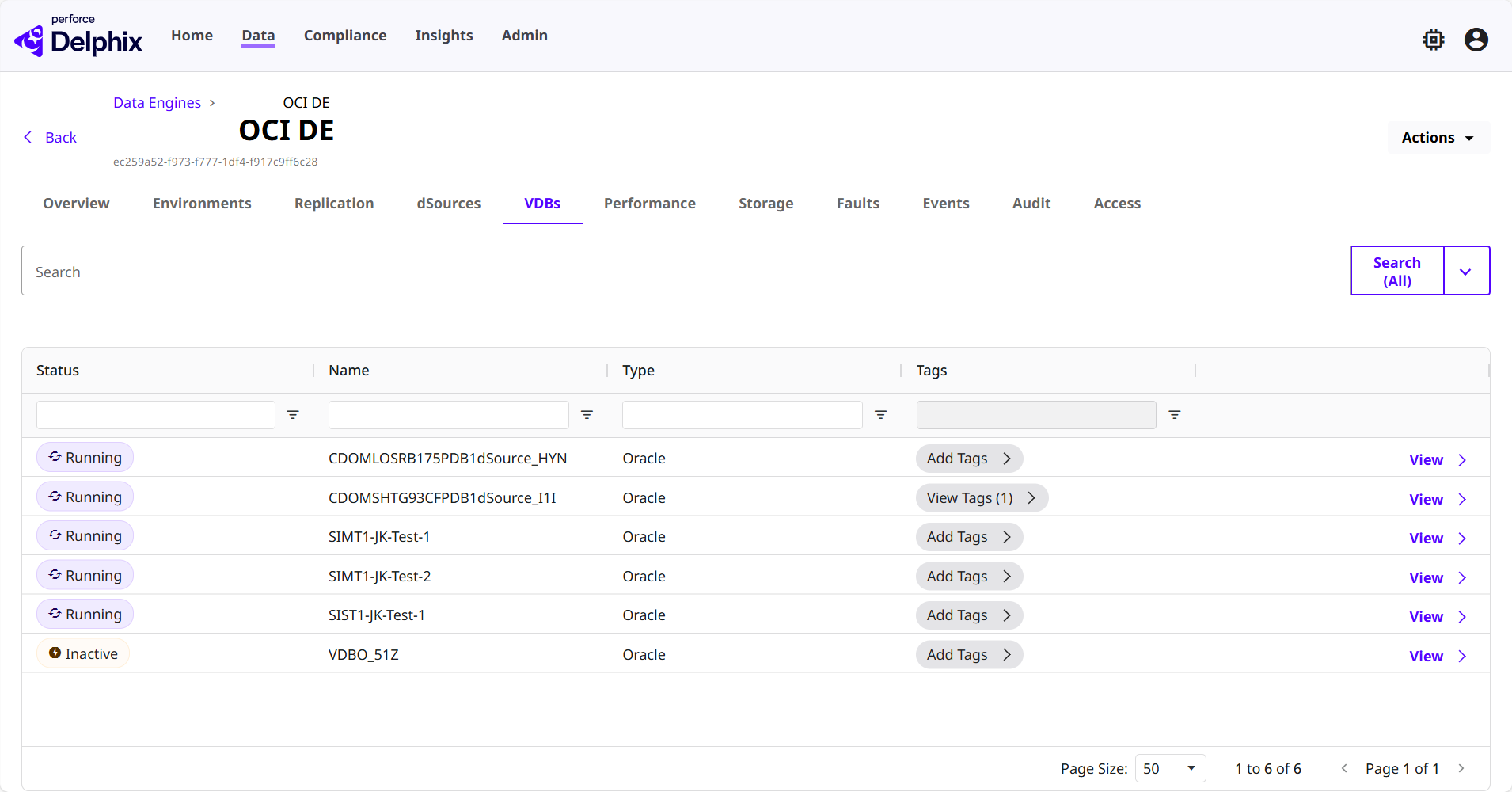The width and height of the screenshot is (1512, 792).
Task: Open Tags column filter menu icon
Action: 1175,415
